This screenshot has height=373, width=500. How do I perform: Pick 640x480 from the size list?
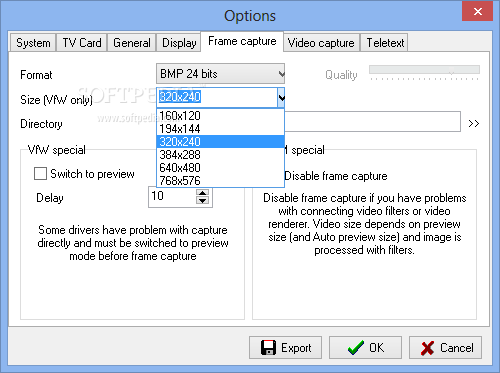tap(220, 168)
